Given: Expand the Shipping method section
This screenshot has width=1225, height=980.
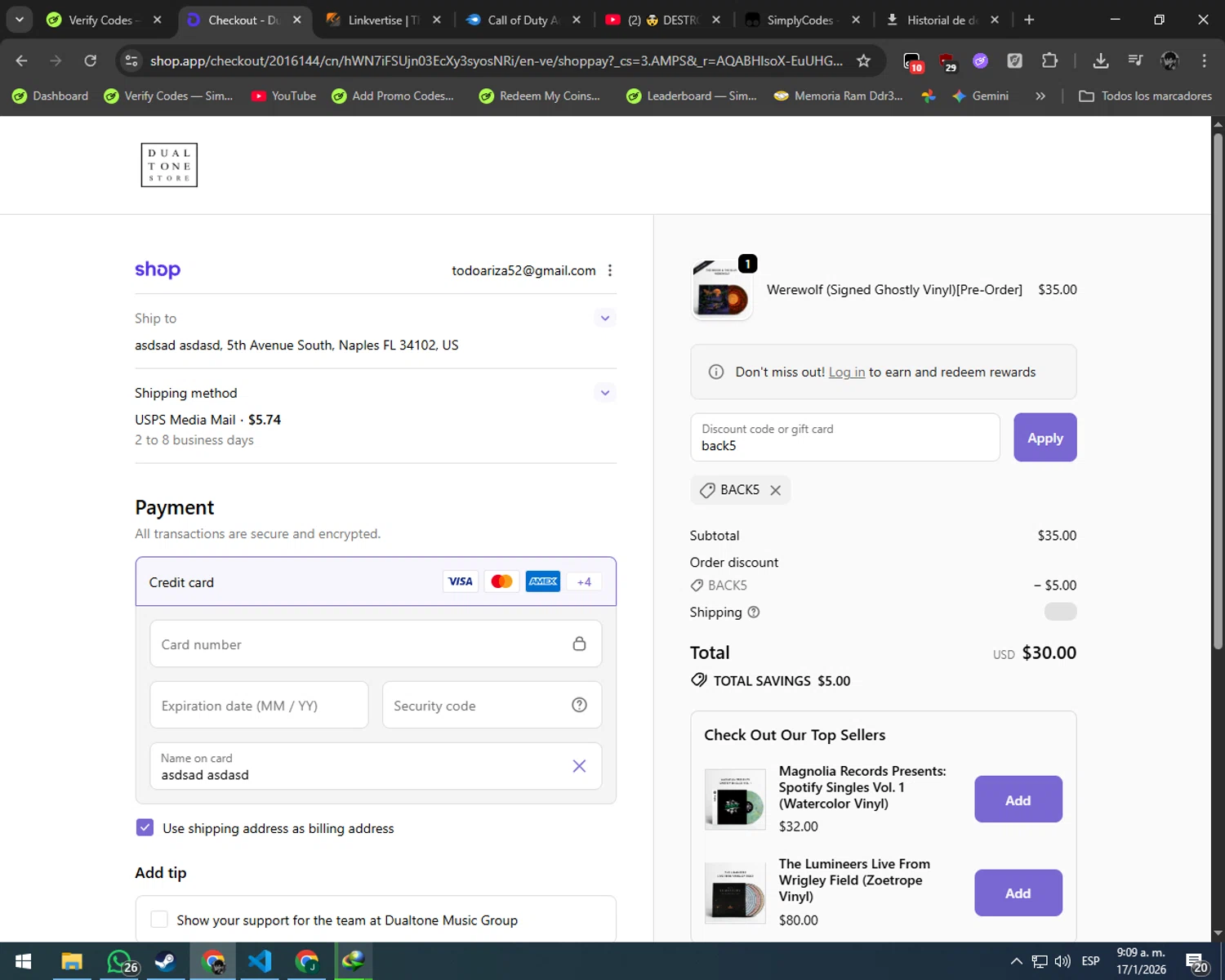Looking at the screenshot, I should pos(605,393).
